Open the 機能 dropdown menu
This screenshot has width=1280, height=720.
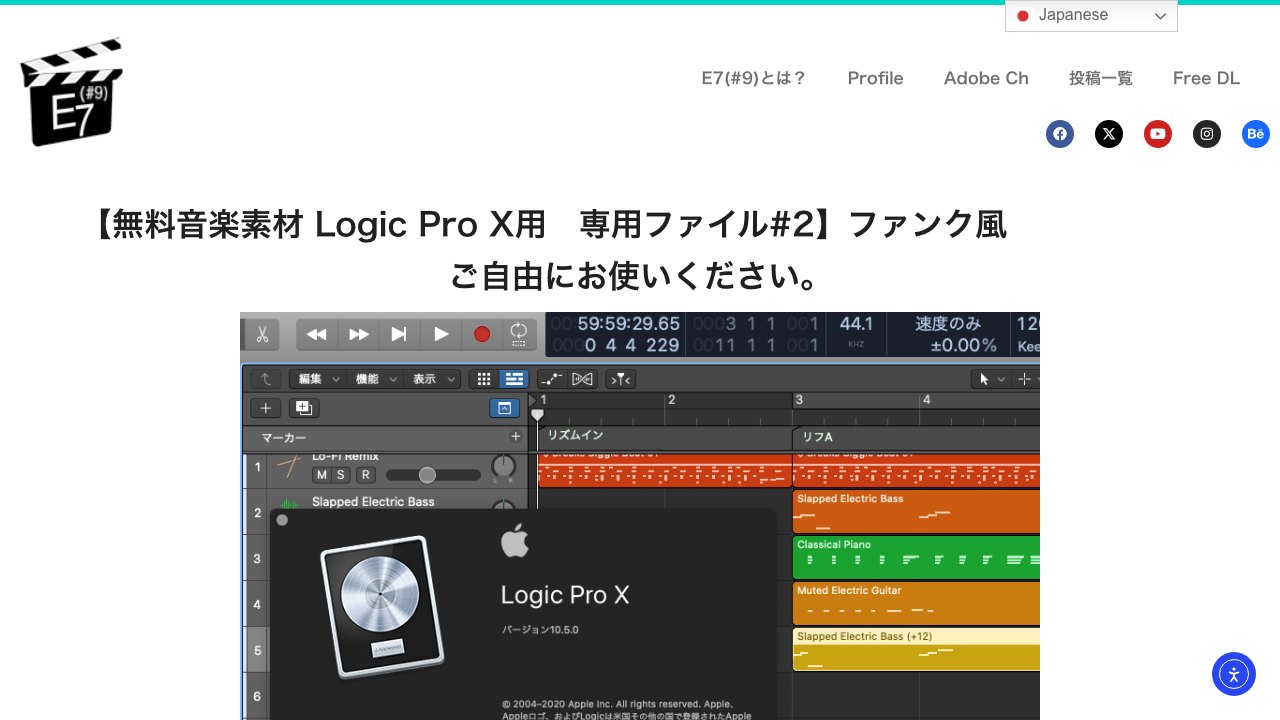point(375,379)
